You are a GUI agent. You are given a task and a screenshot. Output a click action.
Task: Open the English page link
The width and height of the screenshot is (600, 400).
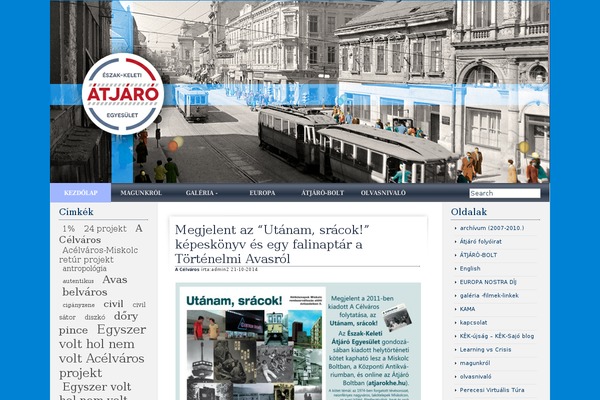[470, 268]
